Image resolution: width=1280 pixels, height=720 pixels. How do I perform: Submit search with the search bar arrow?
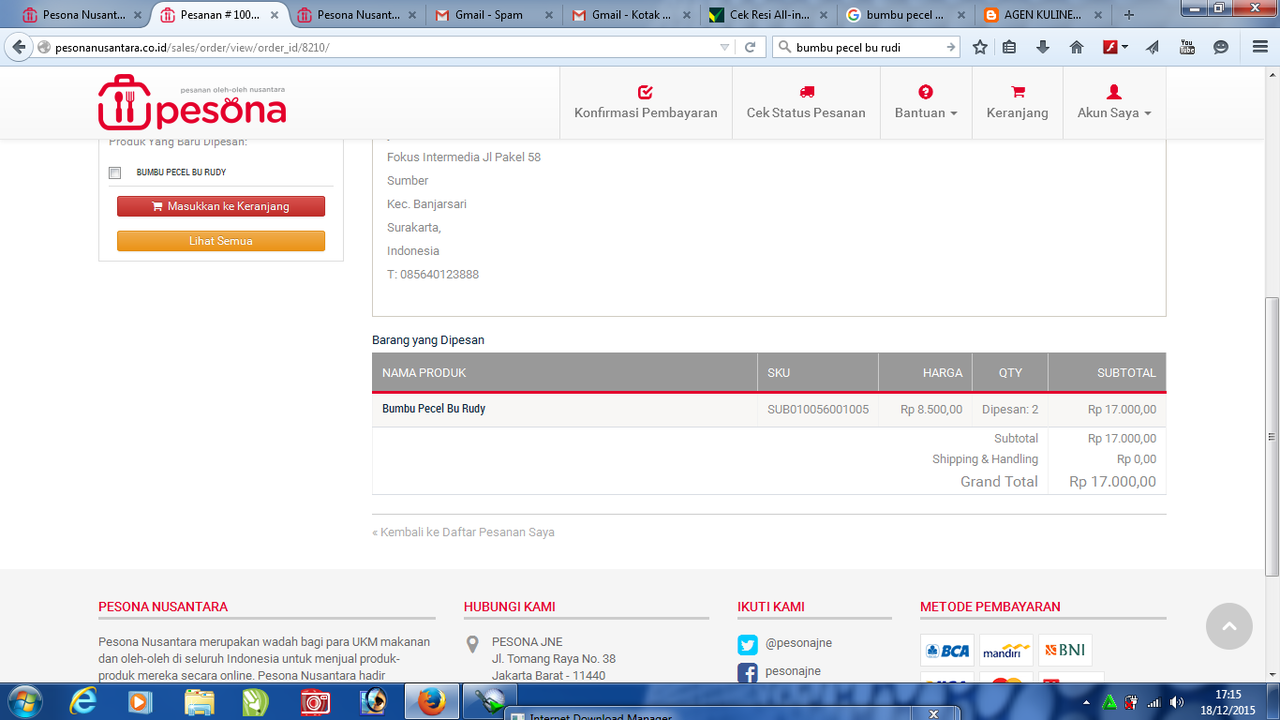pos(951,47)
